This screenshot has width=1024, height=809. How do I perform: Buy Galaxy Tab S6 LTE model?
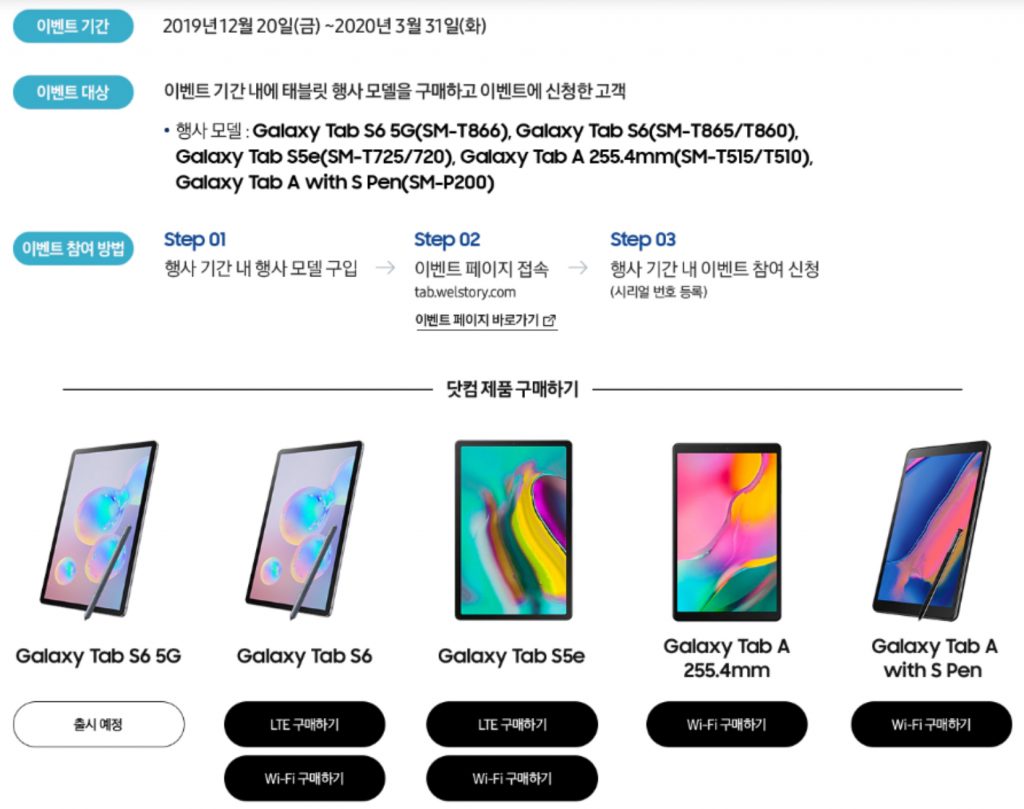(304, 724)
